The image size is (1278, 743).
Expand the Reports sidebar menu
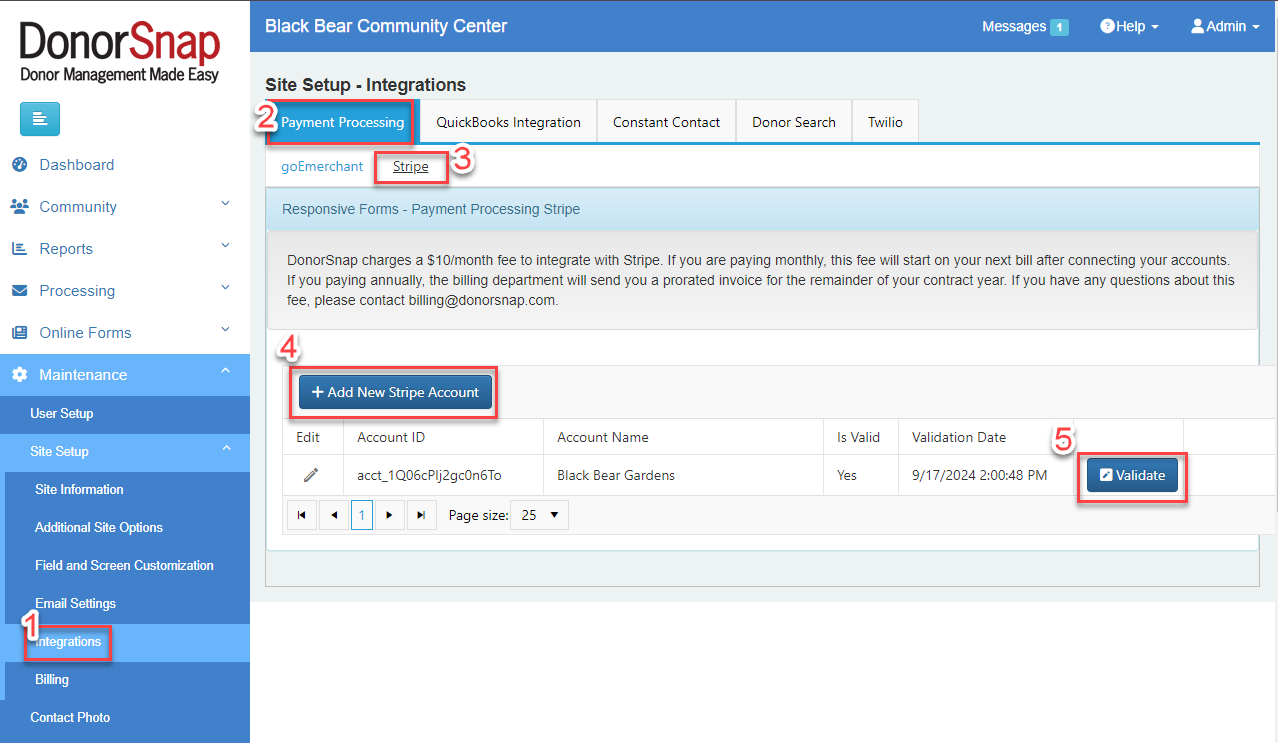(66, 249)
